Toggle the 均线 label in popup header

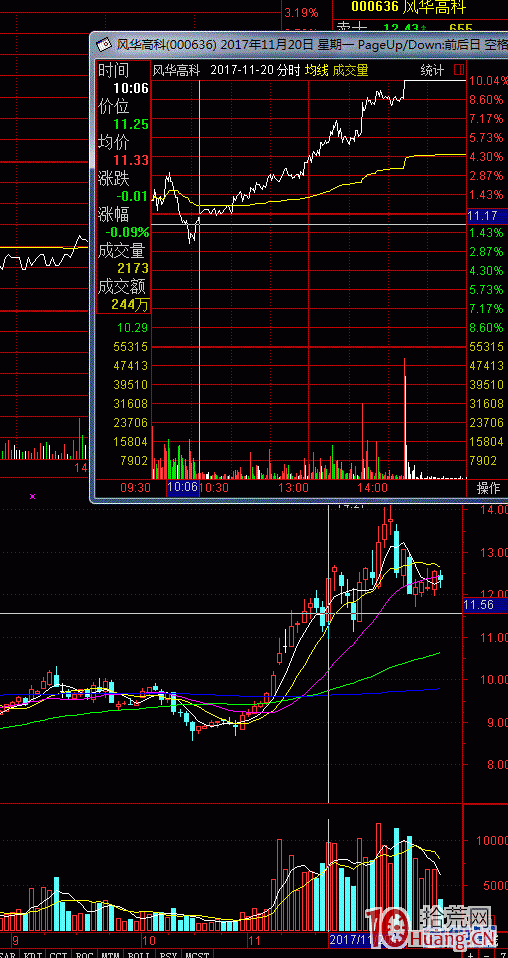click(x=316, y=70)
